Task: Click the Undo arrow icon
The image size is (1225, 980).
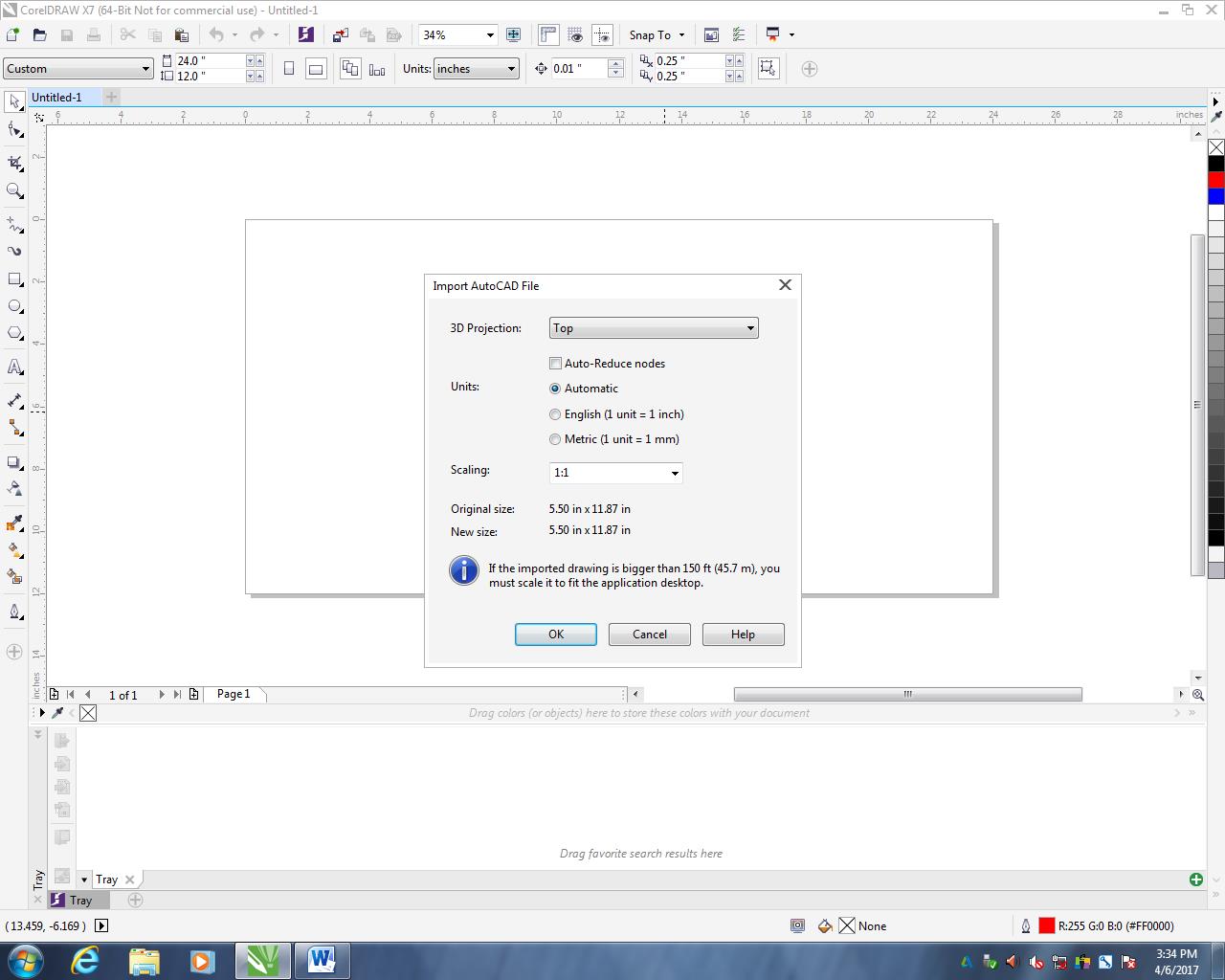Action: [216, 34]
